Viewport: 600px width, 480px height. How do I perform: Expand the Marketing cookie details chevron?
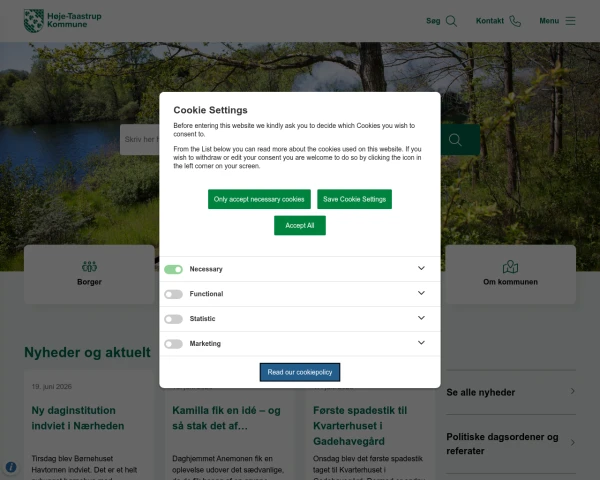click(421, 343)
